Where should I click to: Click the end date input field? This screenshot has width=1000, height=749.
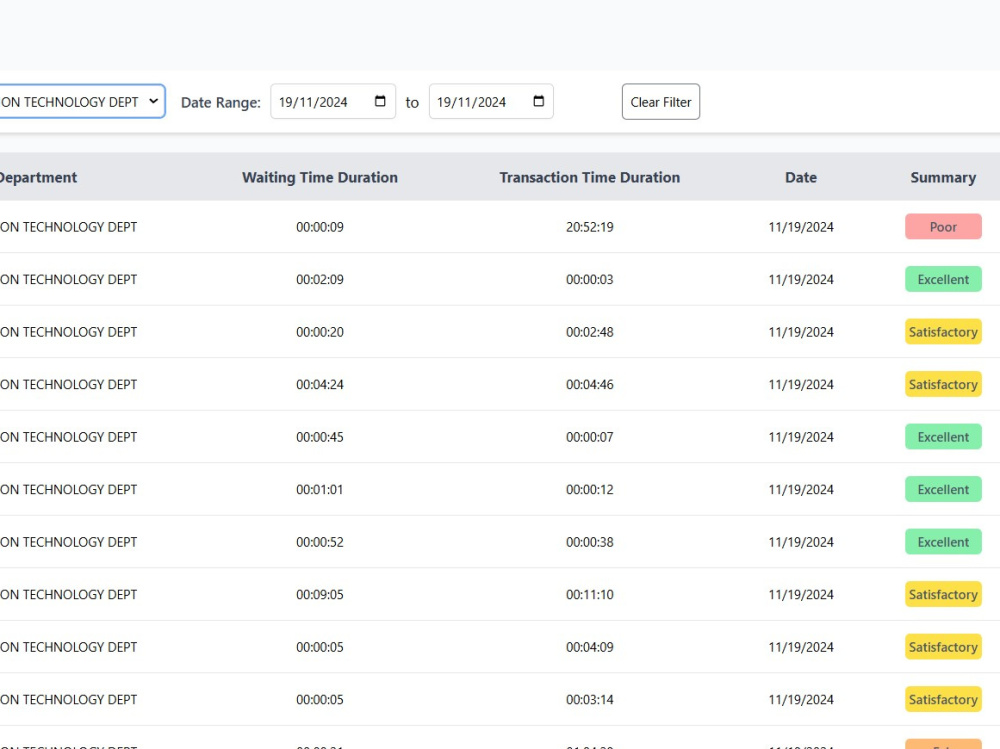pos(491,101)
